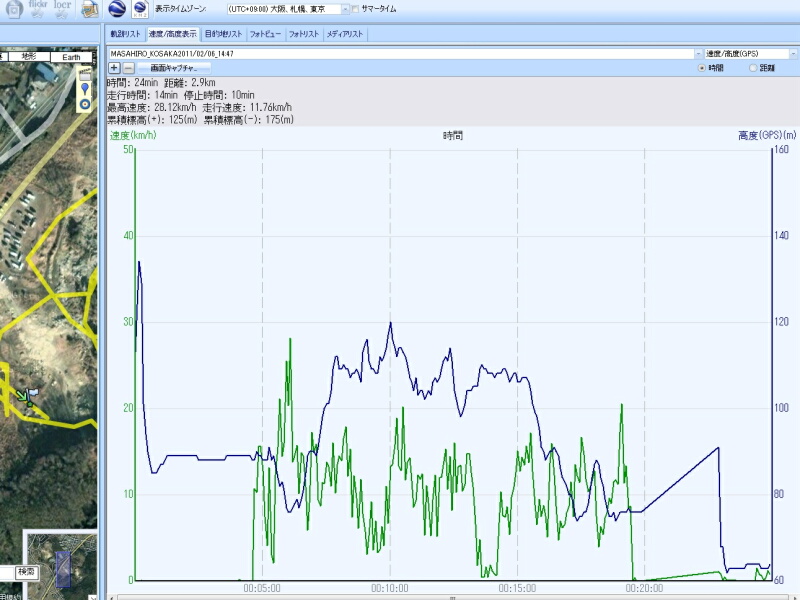Click the 累積標高(+): 125(m) statistic
The height and width of the screenshot is (600, 800).
[x=152, y=120]
